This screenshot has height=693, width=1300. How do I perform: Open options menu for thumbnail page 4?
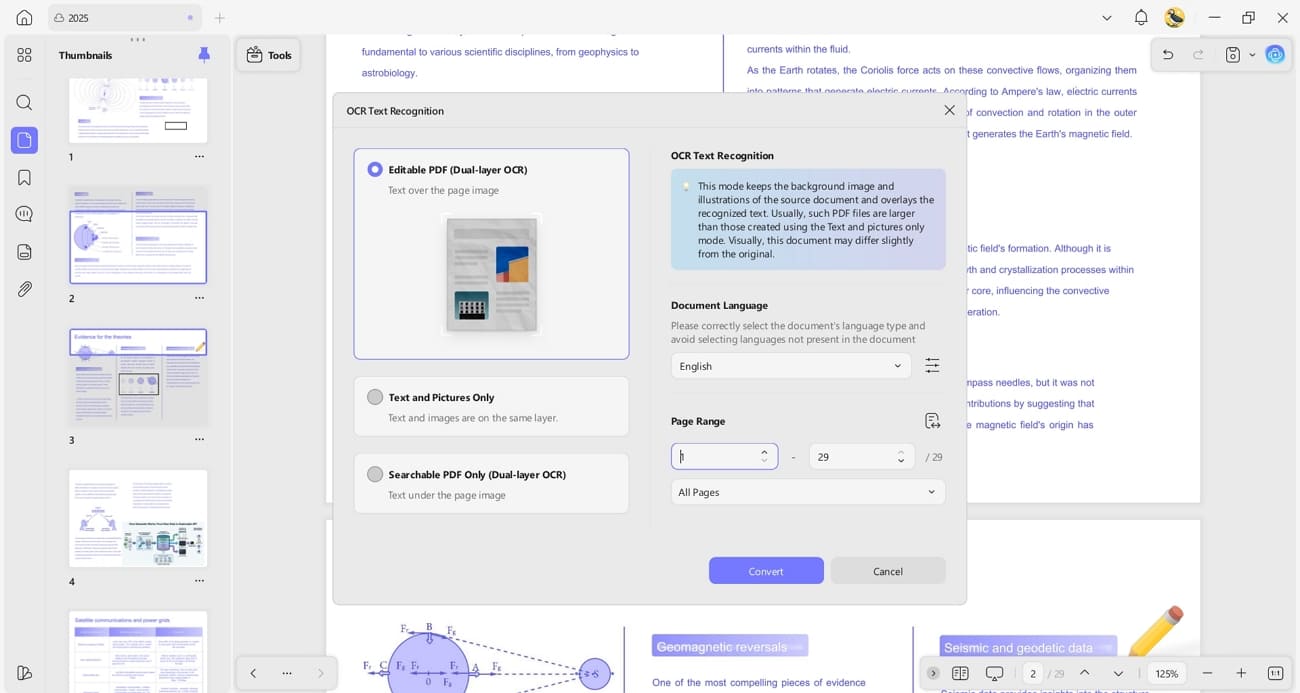pyautogui.click(x=199, y=581)
